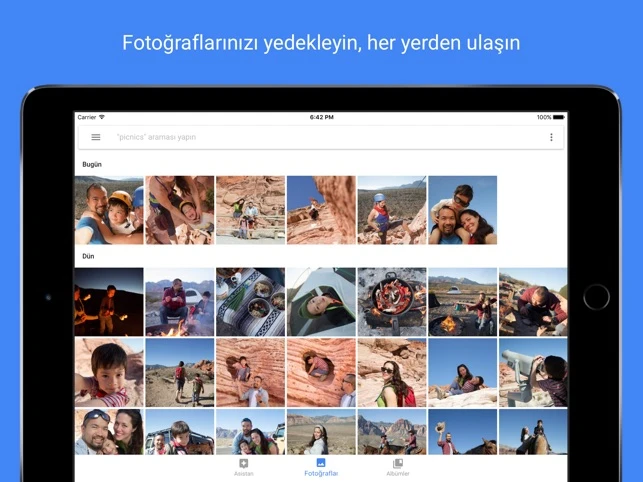Tap the 100% battery text
The width and height of the screenshot is (643, 482).
544,117
